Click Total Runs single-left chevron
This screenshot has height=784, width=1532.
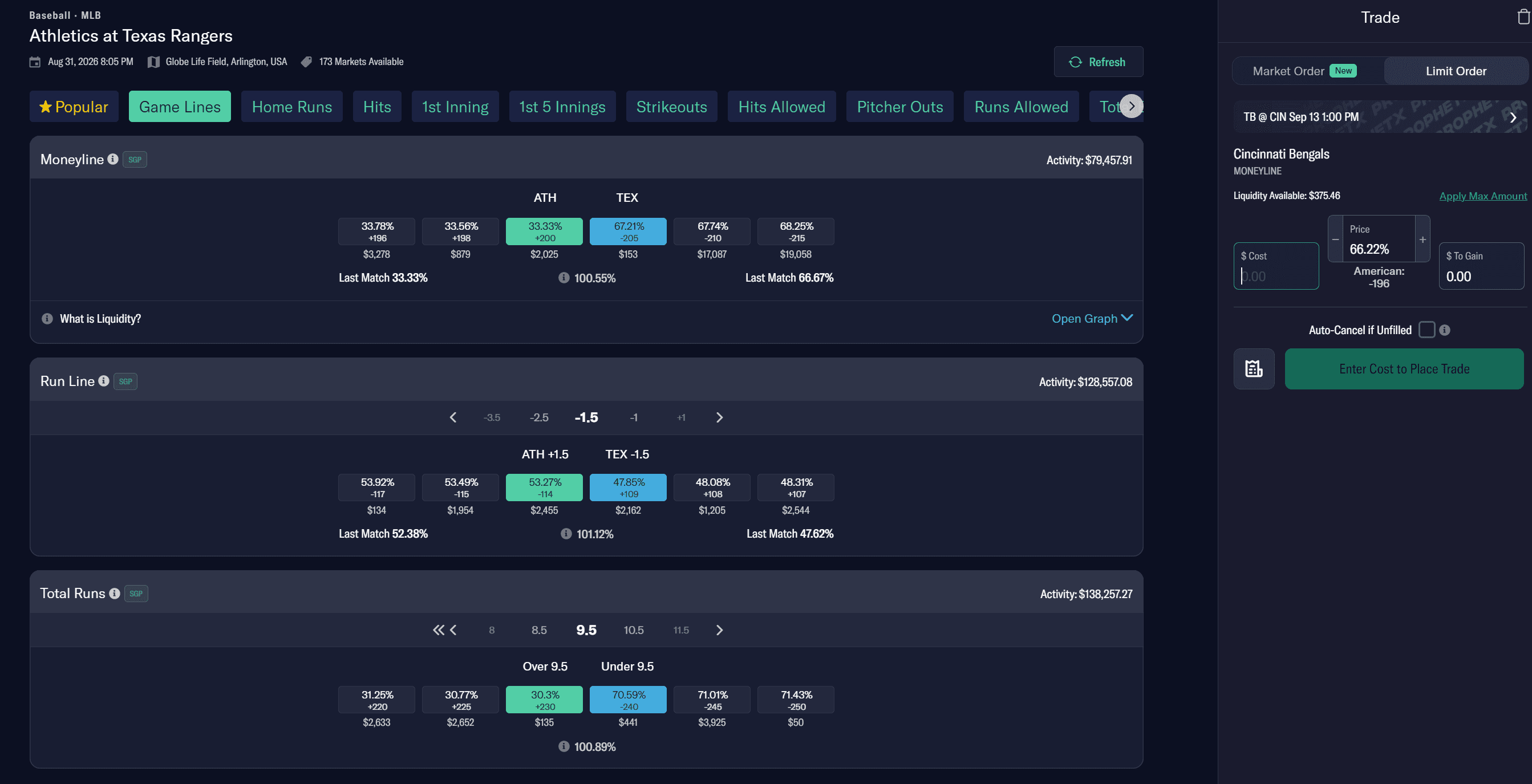click(x=454, y=630)
